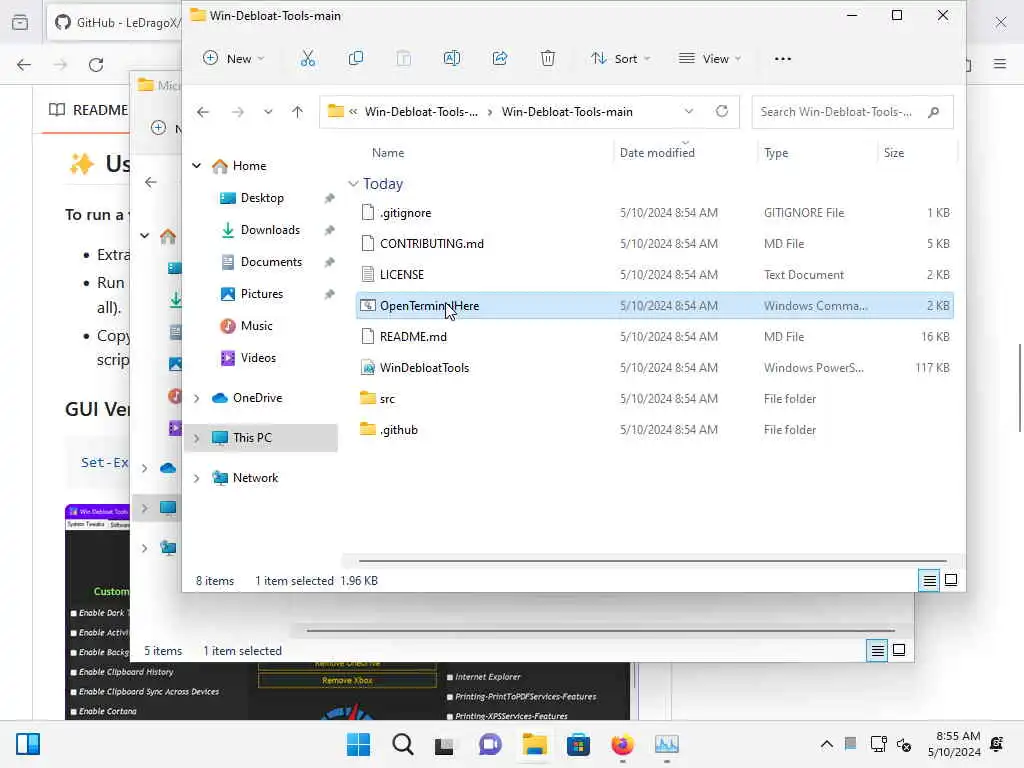Open the Sort dropdown

point(620,59)
